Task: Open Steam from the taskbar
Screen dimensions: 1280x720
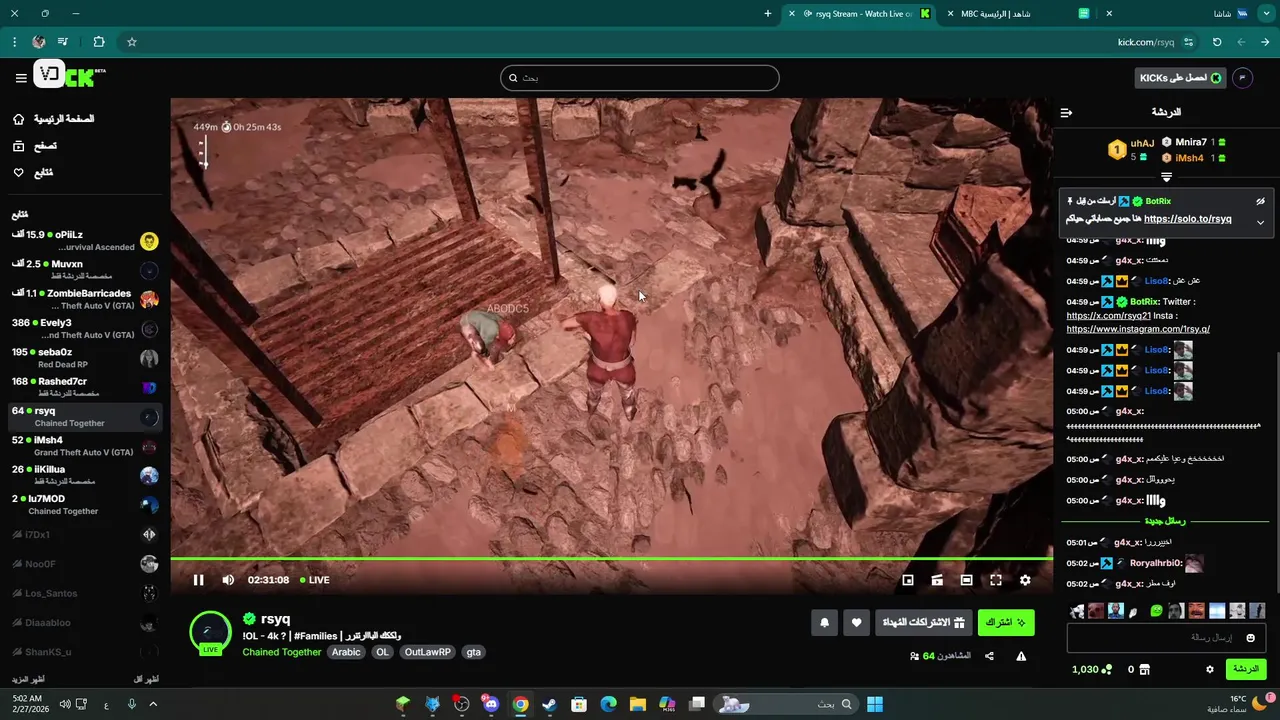Action: [x=549, y=704]
